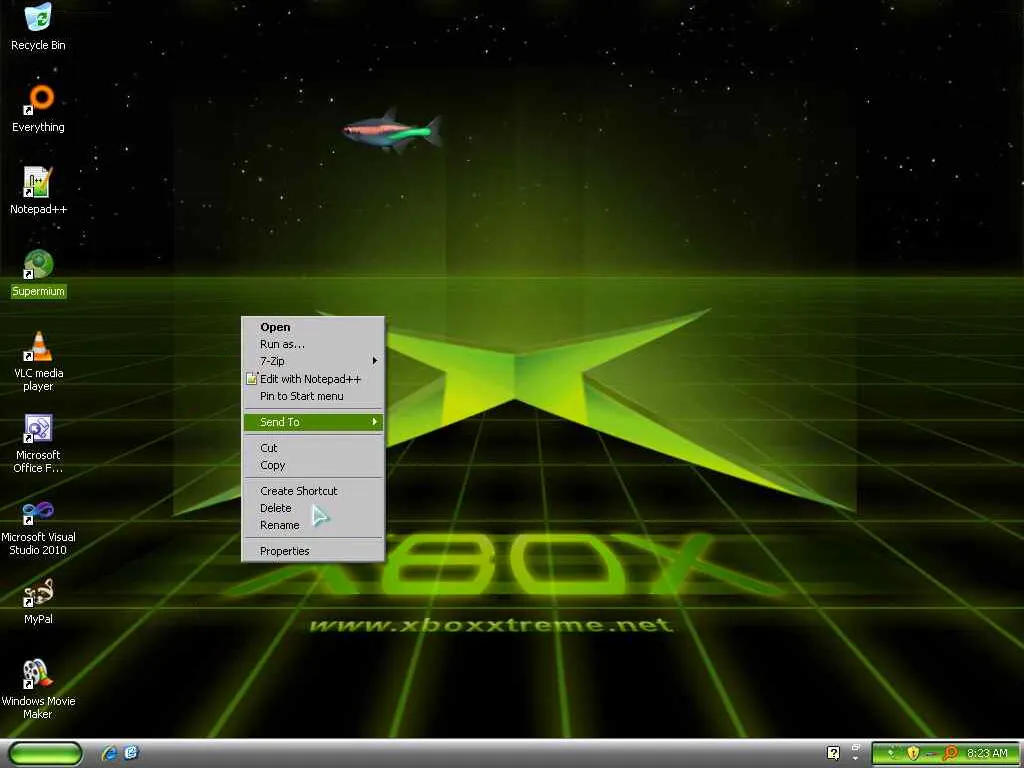Select the VLC media player shortcut

tap(38, 360)
